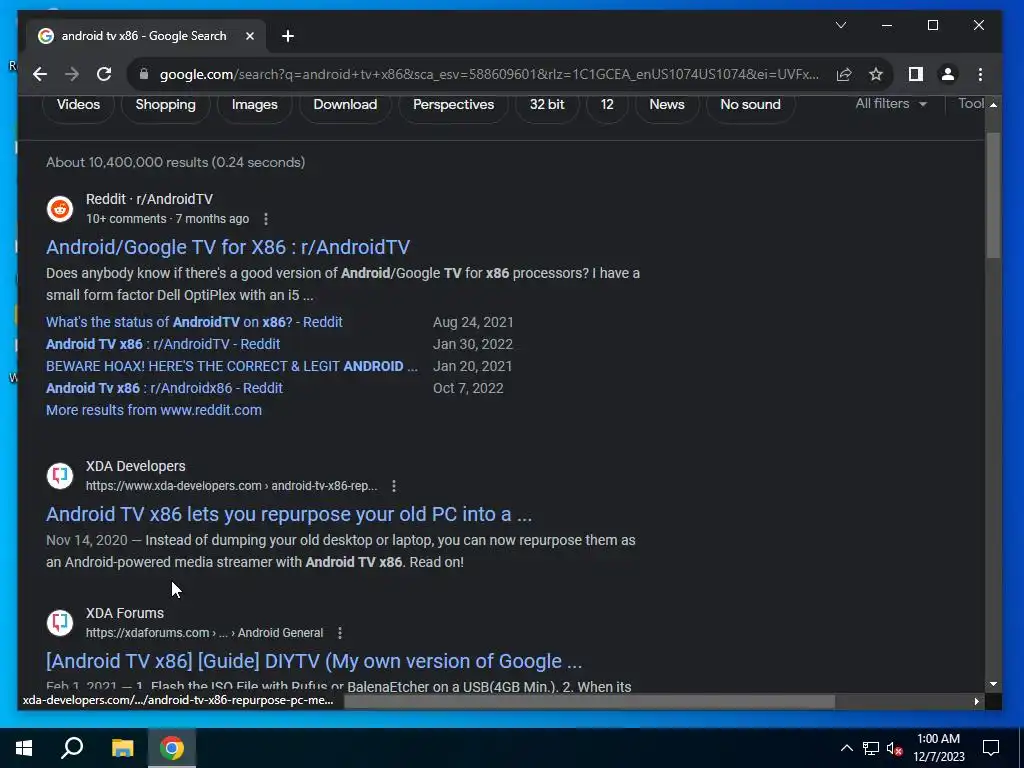Image resolution: width=1024 pixels, height=768 pixels.
Task: Select the Images search filter
Action: (254, 104)
